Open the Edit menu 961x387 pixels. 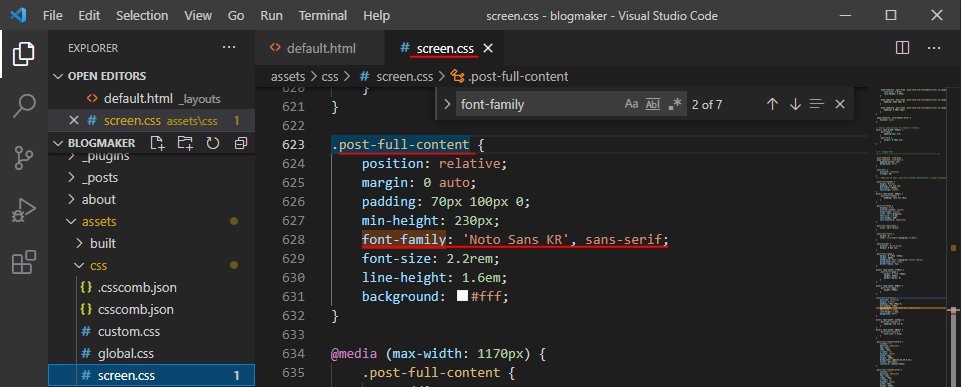89,15
